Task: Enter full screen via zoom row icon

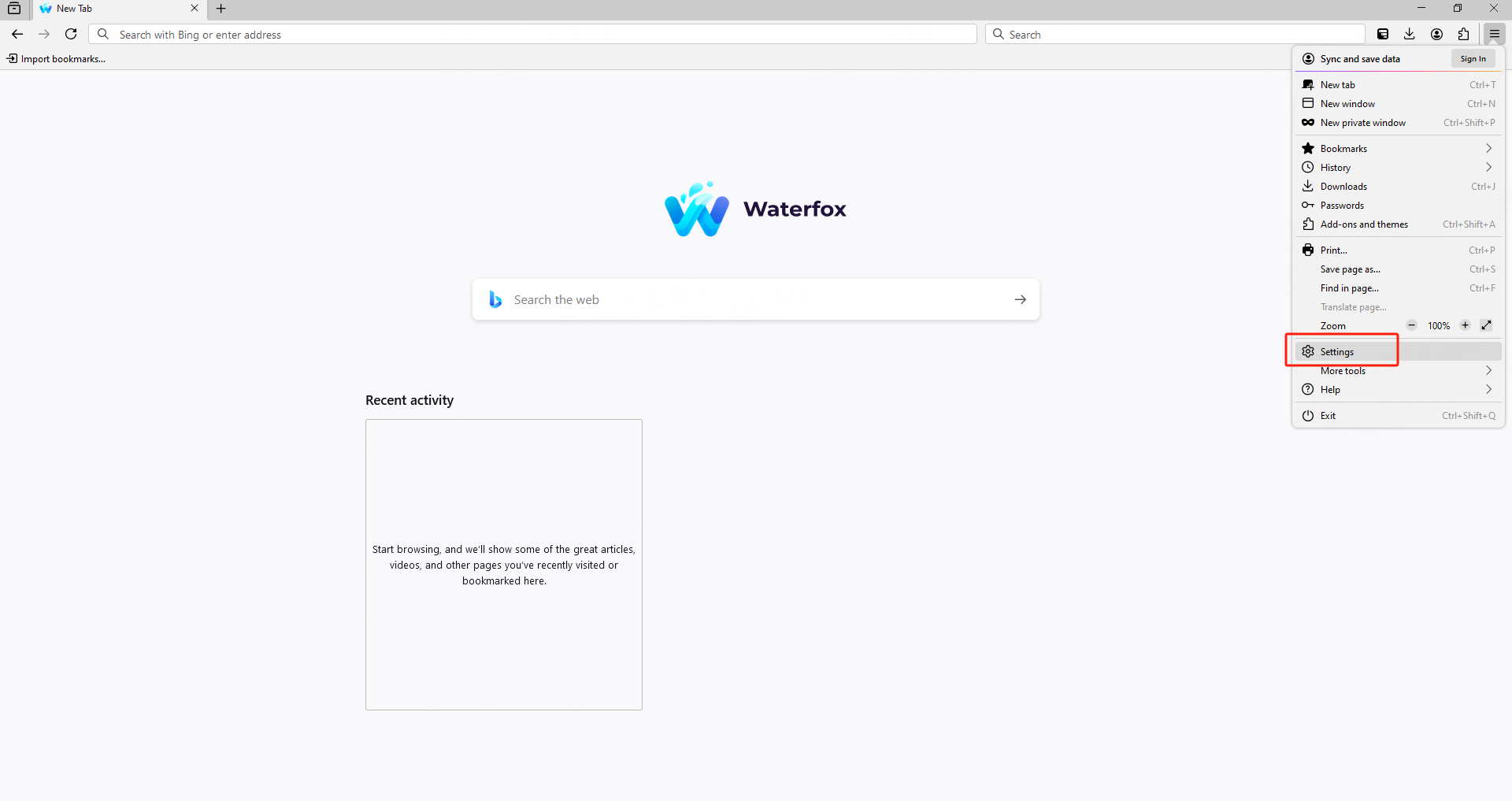Action: [1486, 325]
